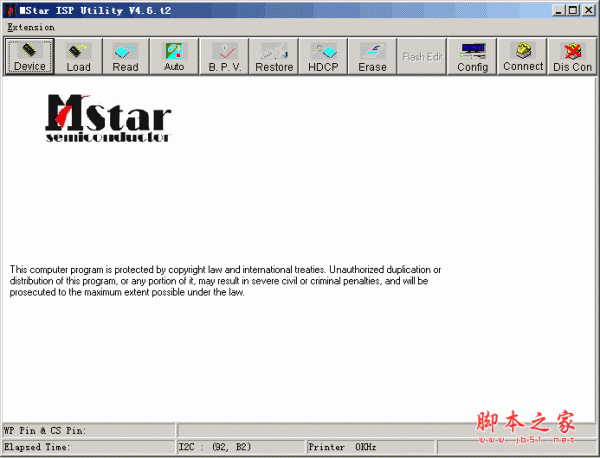Click the copyright notice paragraph

(225, 281)
